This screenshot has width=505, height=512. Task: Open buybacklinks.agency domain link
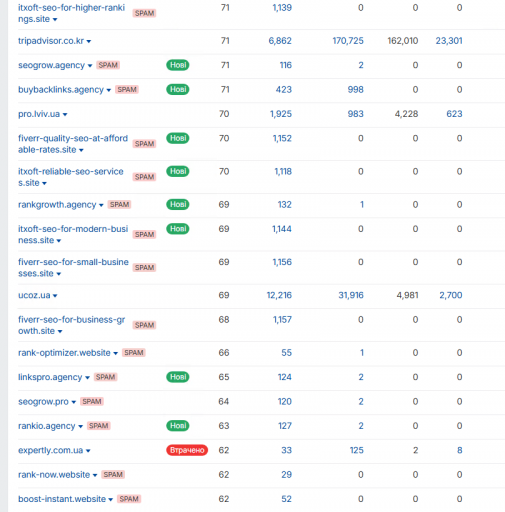61,89
